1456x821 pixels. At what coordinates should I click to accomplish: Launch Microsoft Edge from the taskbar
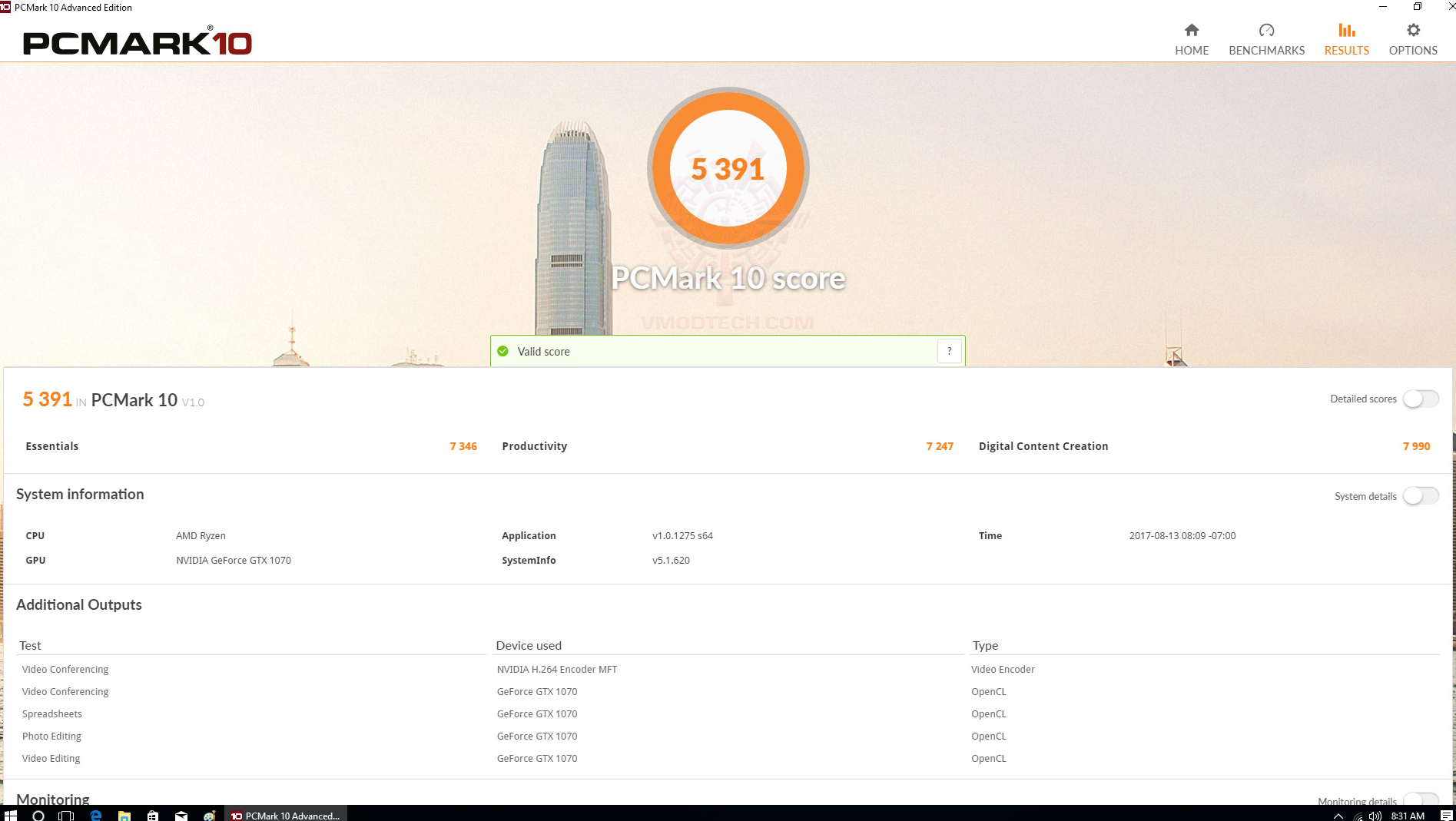pos(95,815)
